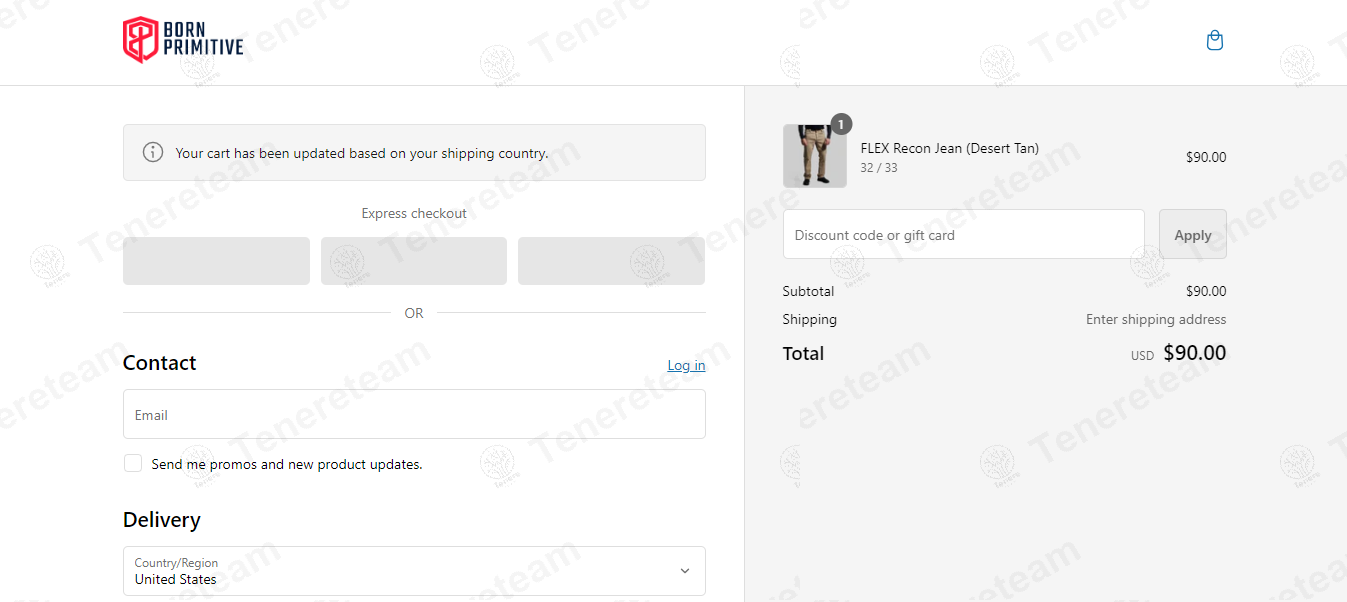The image size is (1347, 602).
Task: Click the Discount code or gift card field
Action: [963, 235]
